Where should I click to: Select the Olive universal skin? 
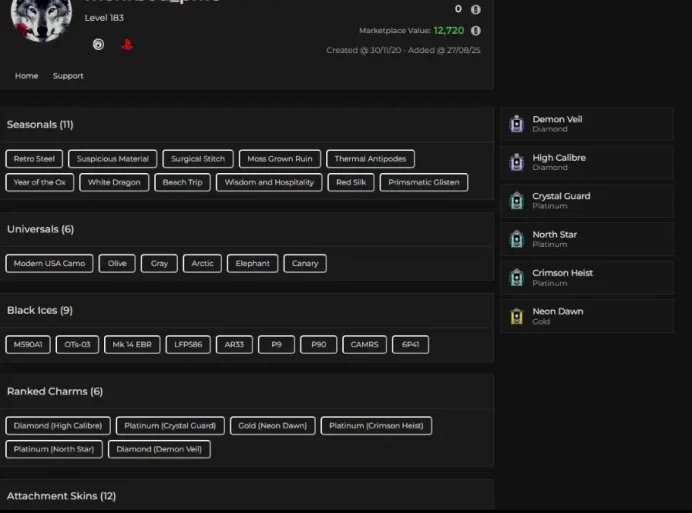pos(117,264)
